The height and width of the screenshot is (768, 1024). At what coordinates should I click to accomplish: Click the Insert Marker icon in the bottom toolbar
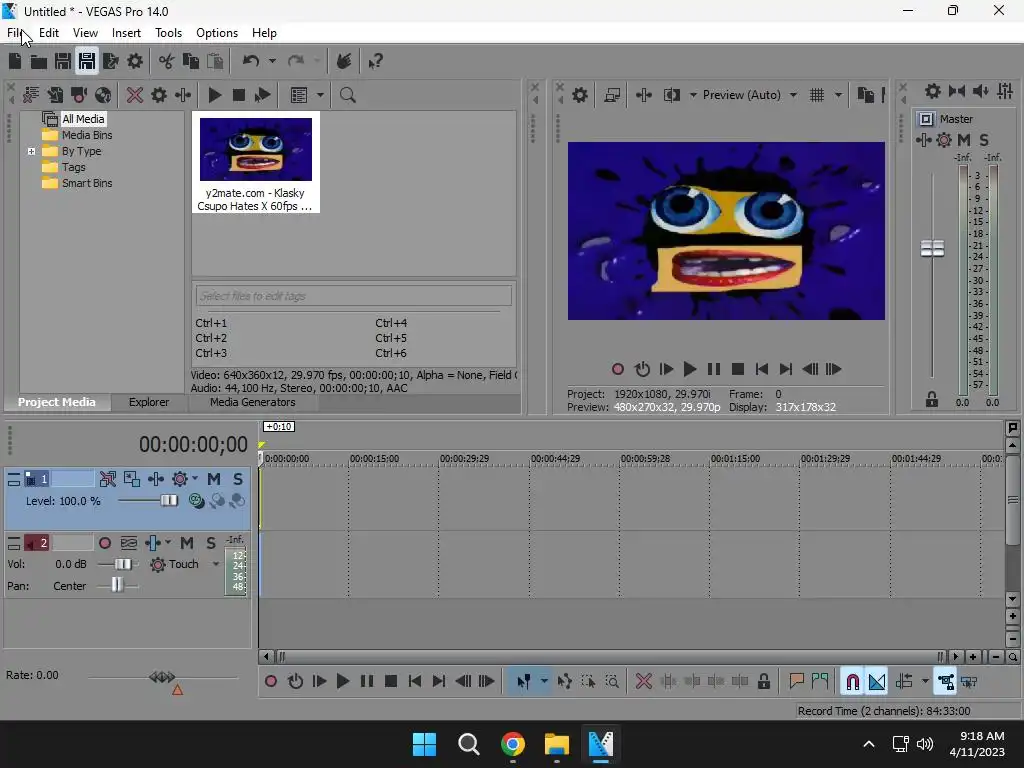[796, 682]
